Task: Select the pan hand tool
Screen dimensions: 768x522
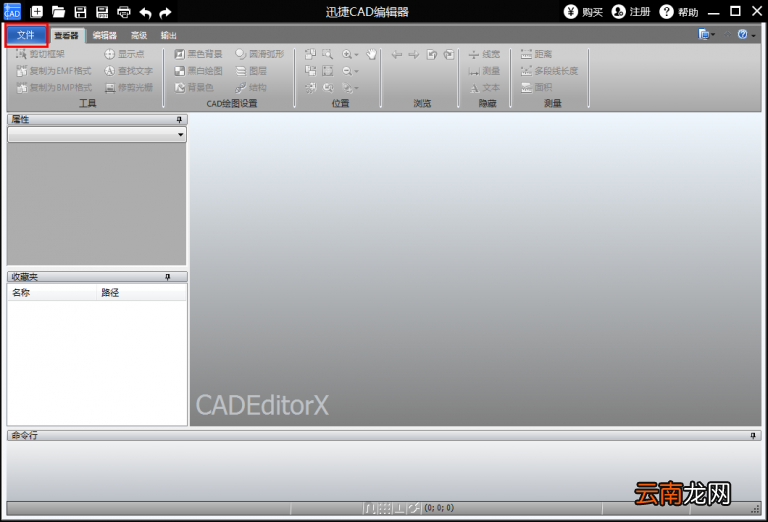Action: (x=372, y=54)
